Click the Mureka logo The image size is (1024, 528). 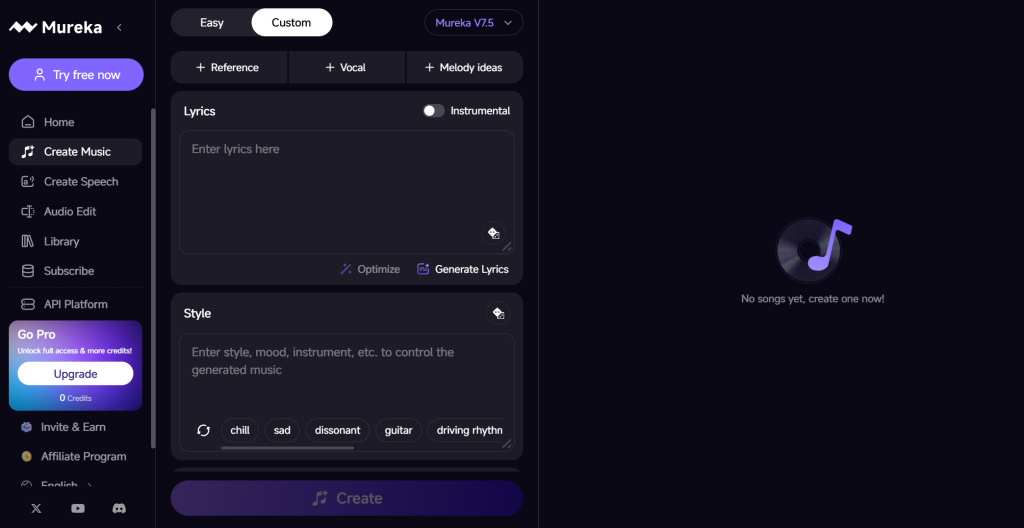coord(56,27)
